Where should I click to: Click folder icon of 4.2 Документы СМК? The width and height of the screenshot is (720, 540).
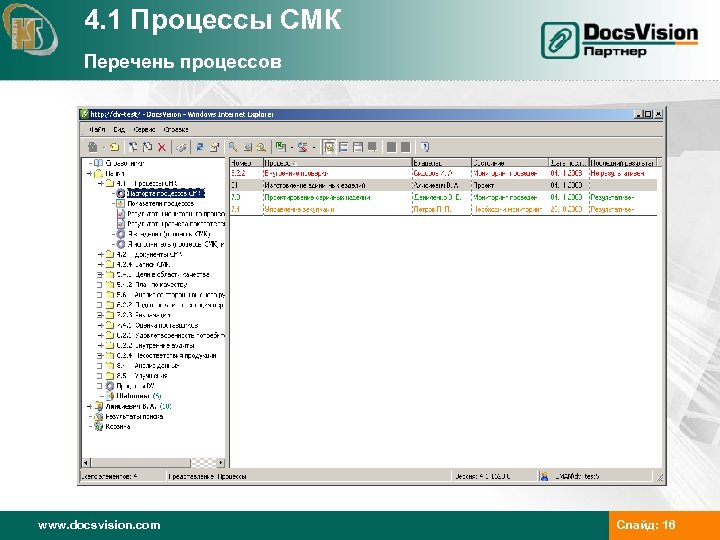click(x=110, y=254)
